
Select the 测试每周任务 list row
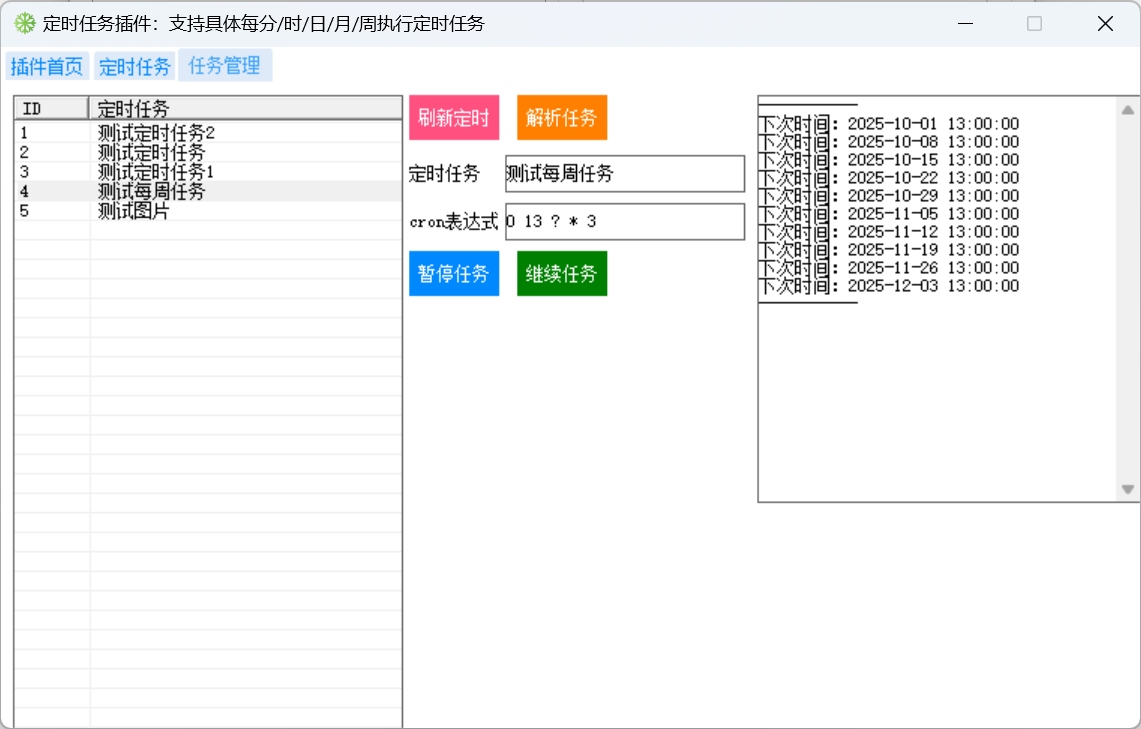[152, 191]
